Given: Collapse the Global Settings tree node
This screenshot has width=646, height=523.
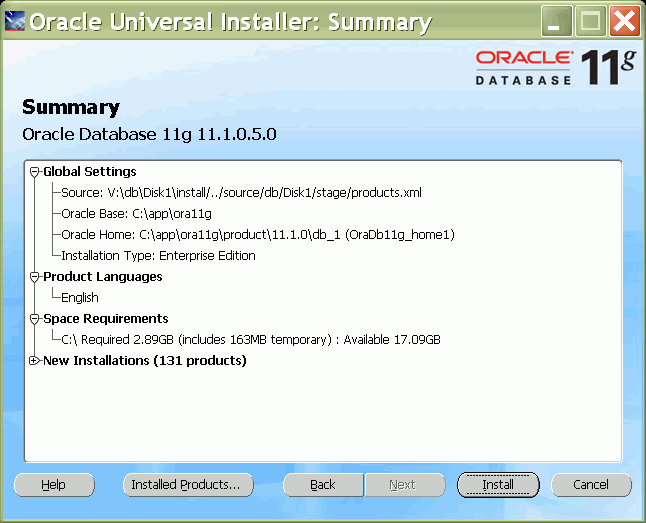Looking at the screenshot, I should tap(35, 172).
